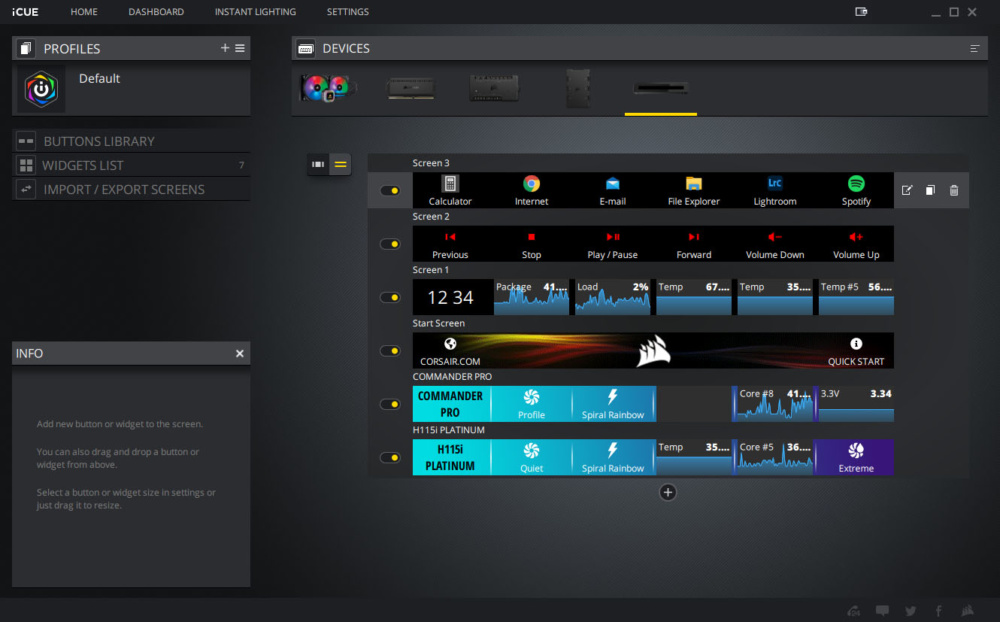Click the Quiet fan button in H115i PLATINUM row
Viewport: 1000px width, 622px height.
click(531, 457)
